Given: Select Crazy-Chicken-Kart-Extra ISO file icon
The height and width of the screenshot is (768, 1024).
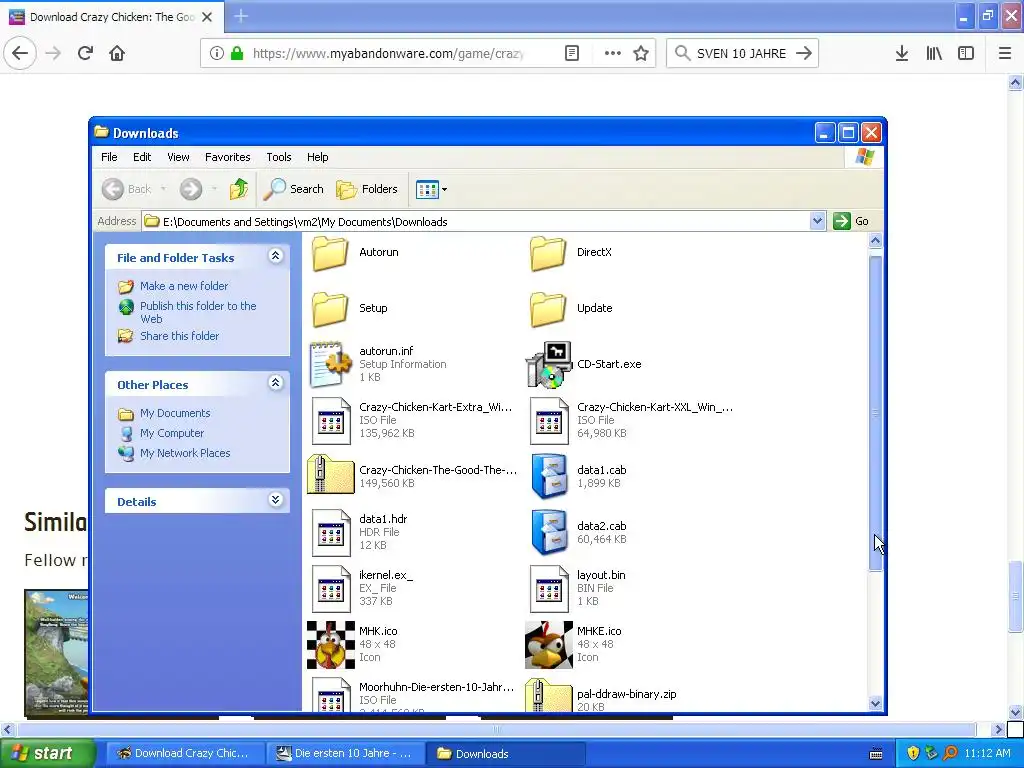Looking at the screenshot, I should tap(330, 421).
